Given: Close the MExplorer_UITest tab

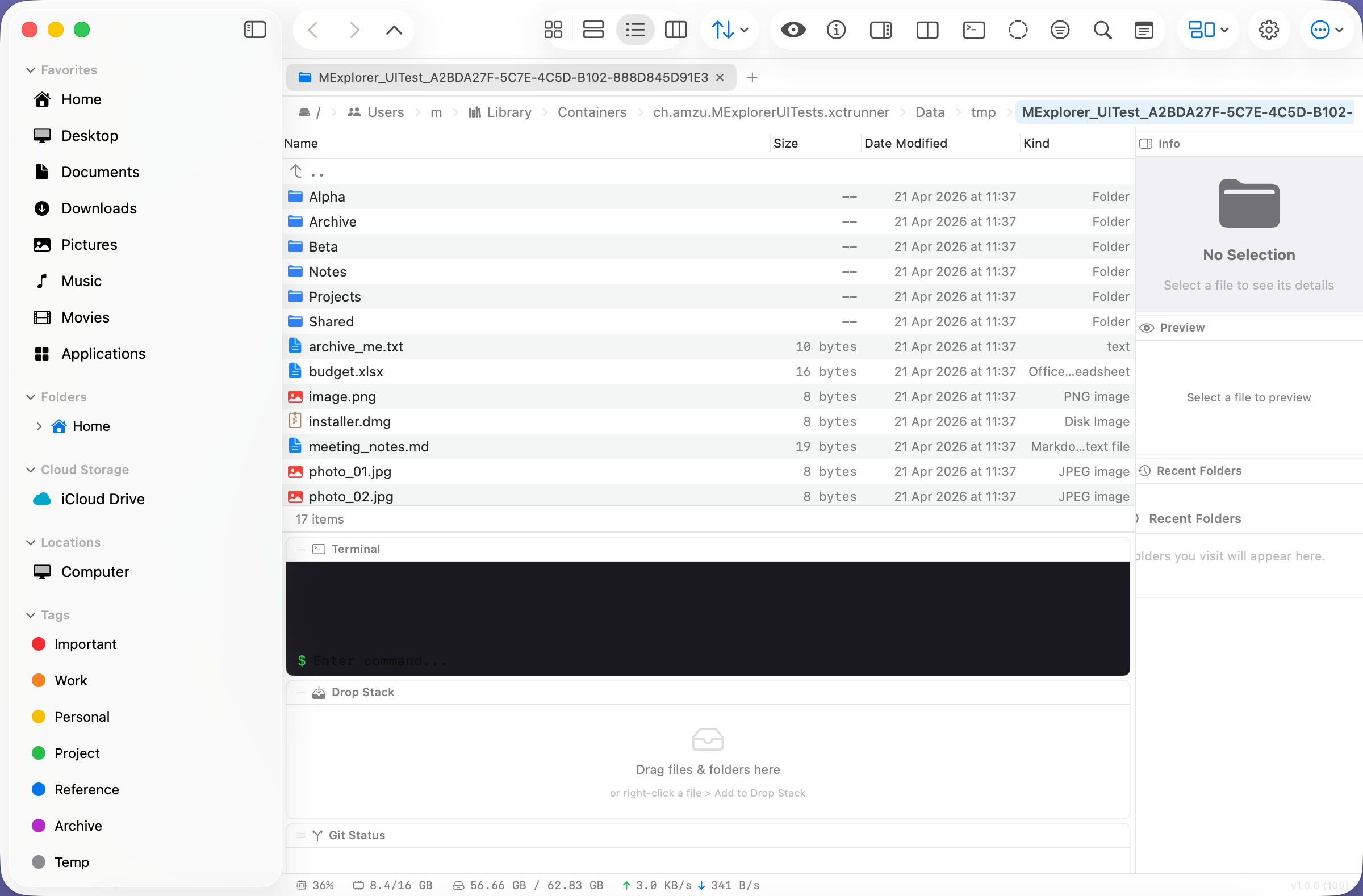Looking at the screenshot, I should (720, 77).
